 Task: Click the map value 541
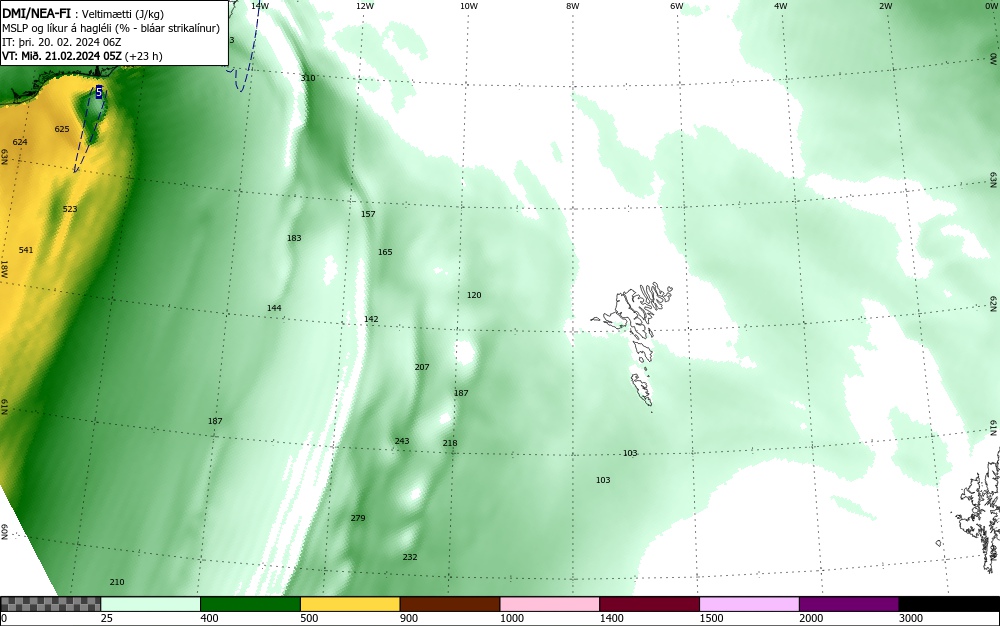point(26,250)
